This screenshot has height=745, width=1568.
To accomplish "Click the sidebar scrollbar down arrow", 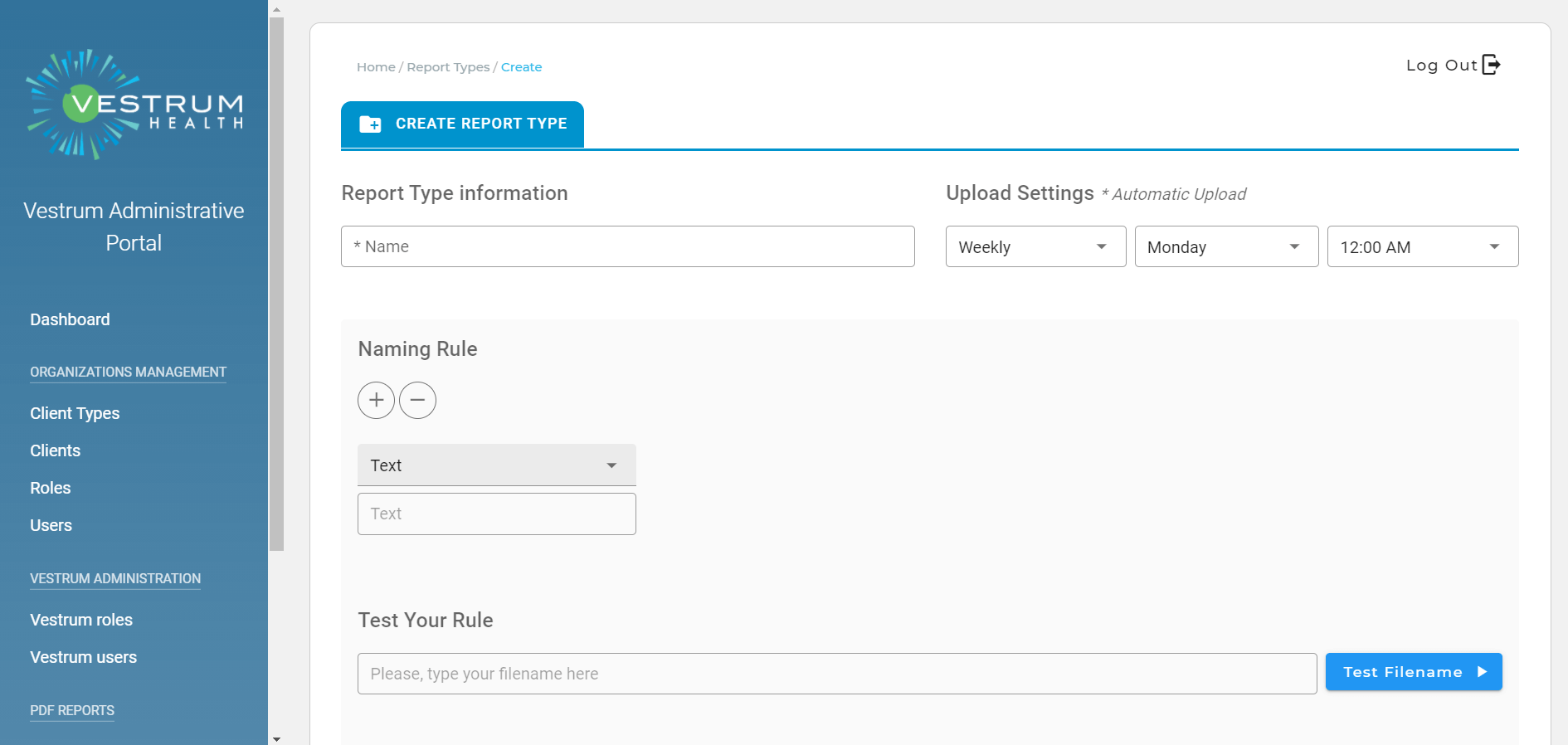I will click(276, 738).
